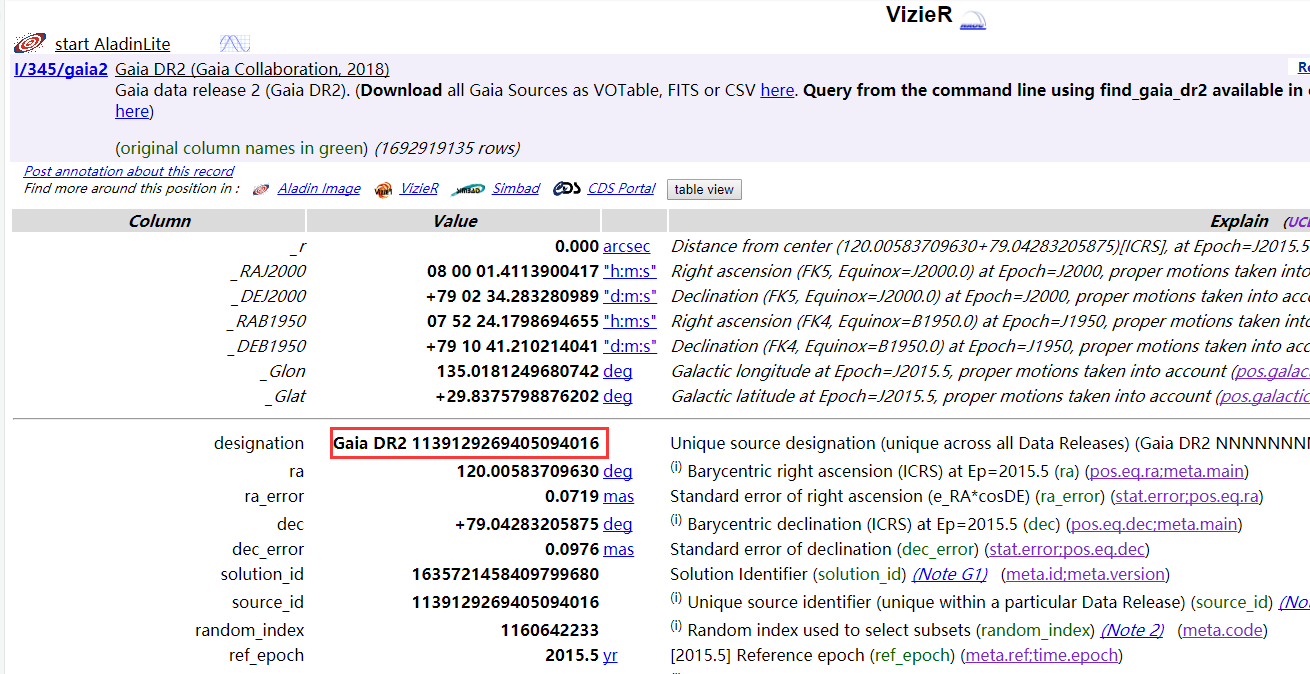Image resolution: width=1310 pixels, height=674 pixels.
Task: Click the yr link in ref_epoch row
Action: [610, 656]
